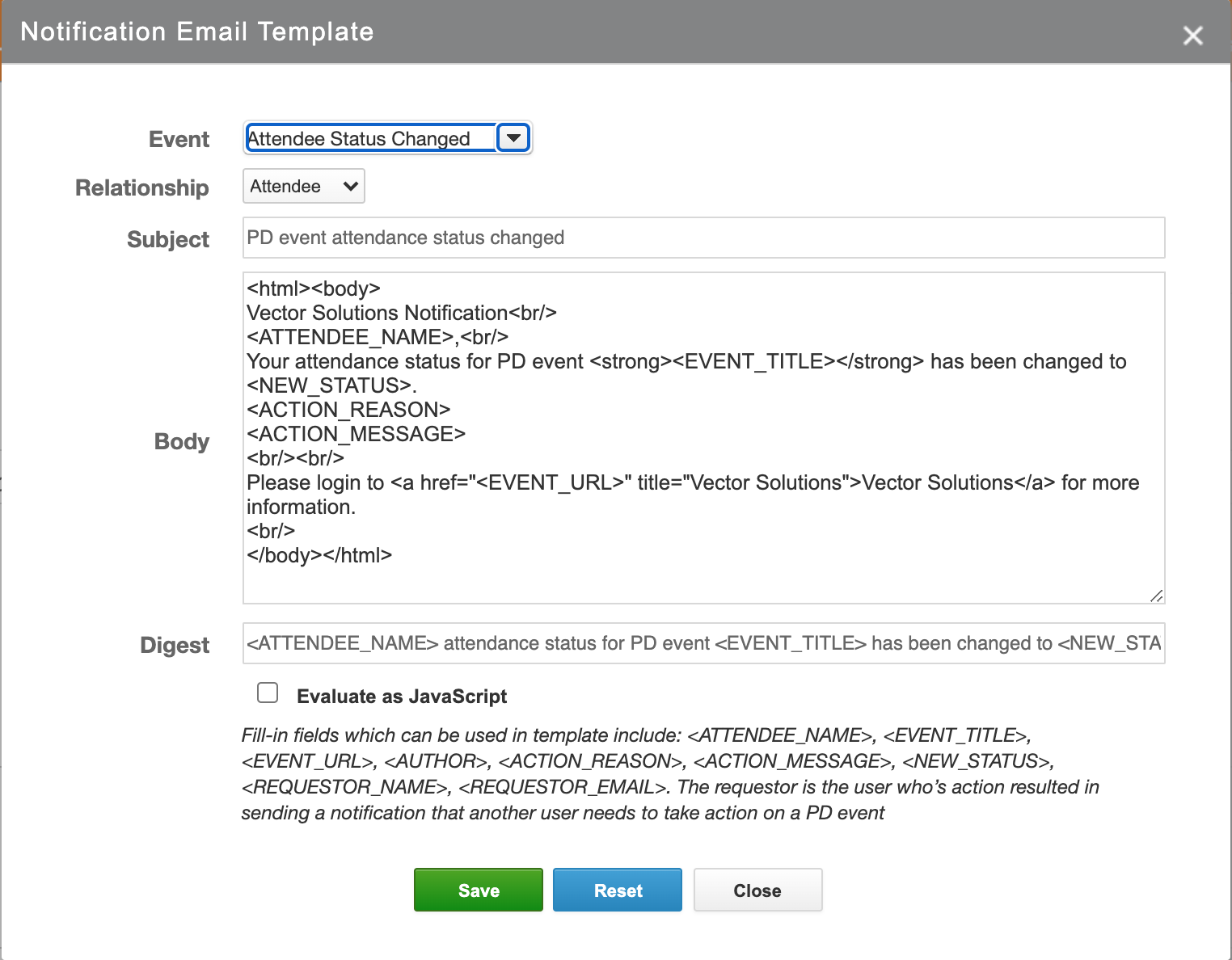This screenshot has height=960, width=1232.
Task: Click the </body></html> line in Body
Action: point(319,555)
